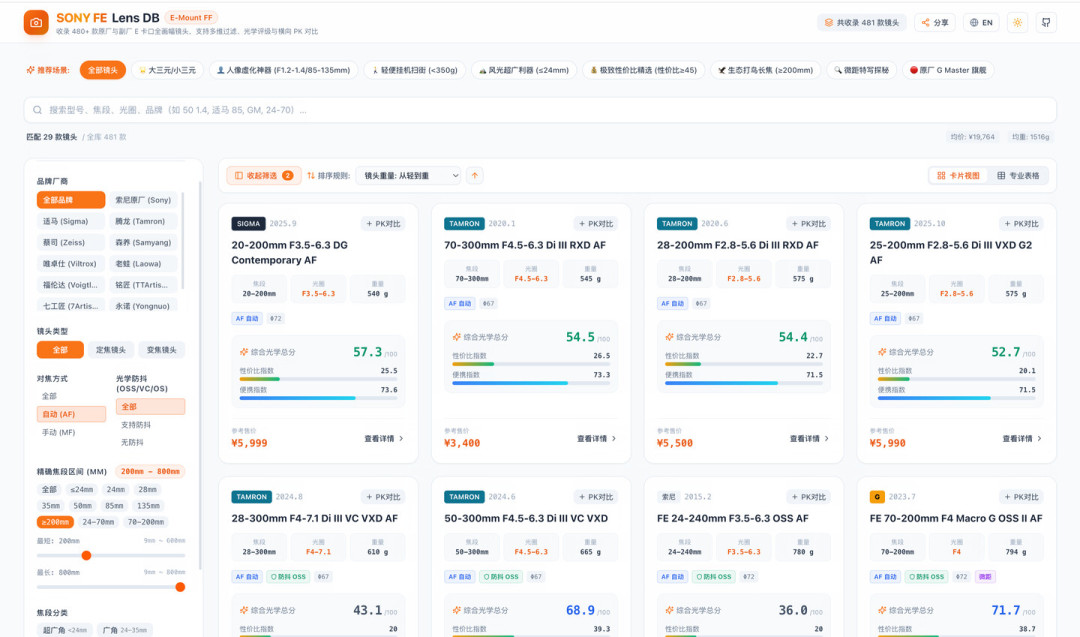Select 超广角 <24mm category chip
Image resolution: width=1080 pixels, height=637 pixels.
tap(65, 630)
